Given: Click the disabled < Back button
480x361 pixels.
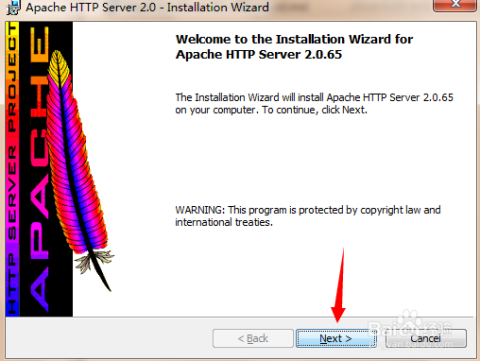Looking at the screenshot, I should point(253,339).
